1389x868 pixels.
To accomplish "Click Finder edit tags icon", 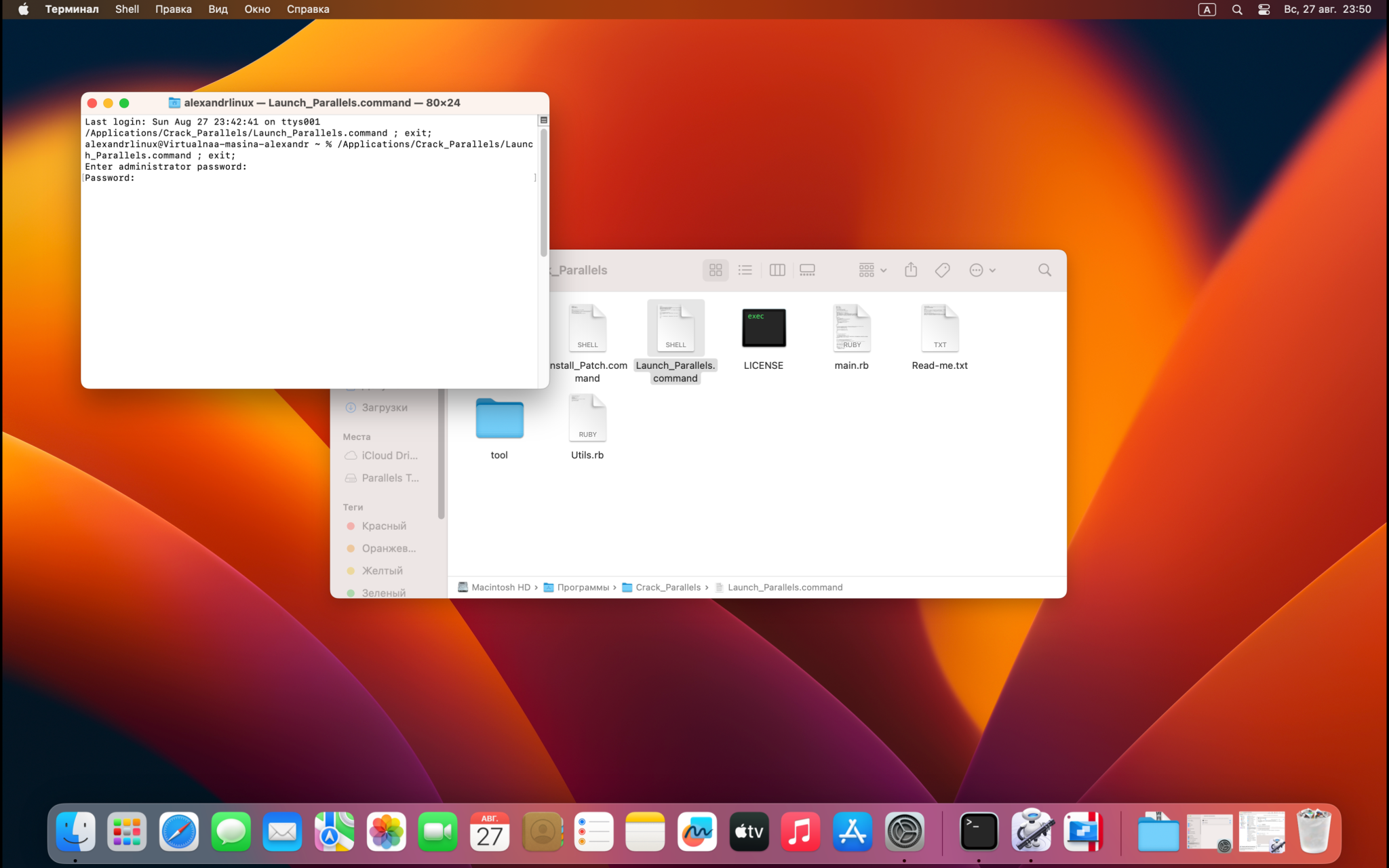I will (x=942, y=270).
